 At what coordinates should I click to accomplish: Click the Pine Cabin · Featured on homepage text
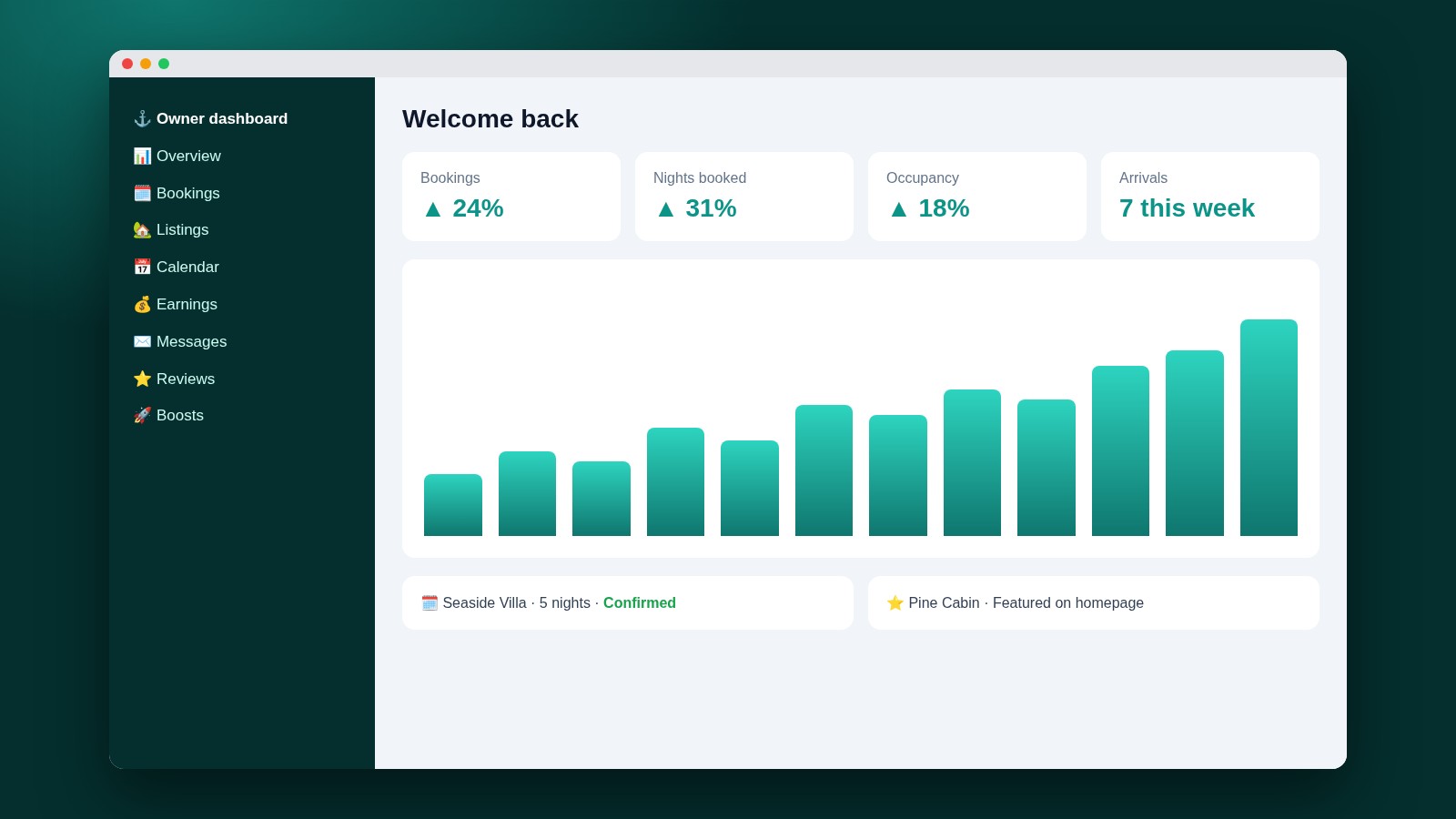(x=1026, y=602)
